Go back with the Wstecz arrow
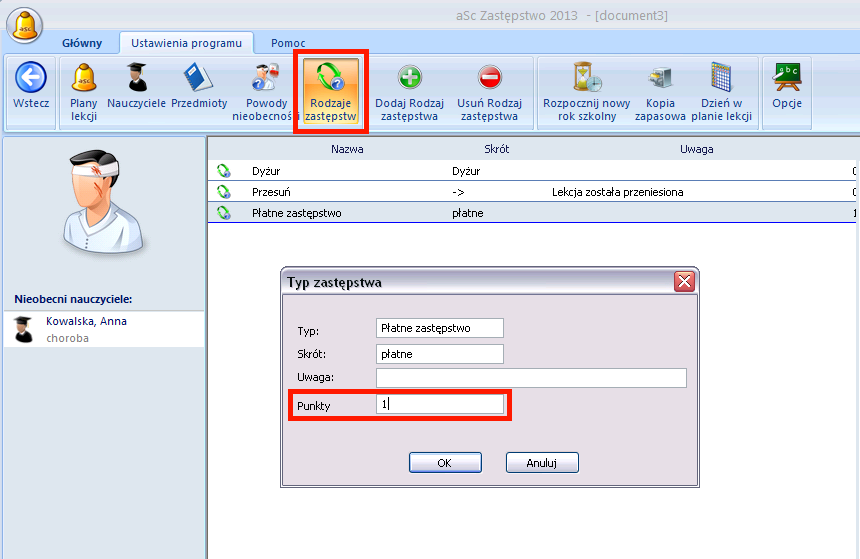Screen dimensions: 860x559 pyautogui.click(x=31, y=86)
